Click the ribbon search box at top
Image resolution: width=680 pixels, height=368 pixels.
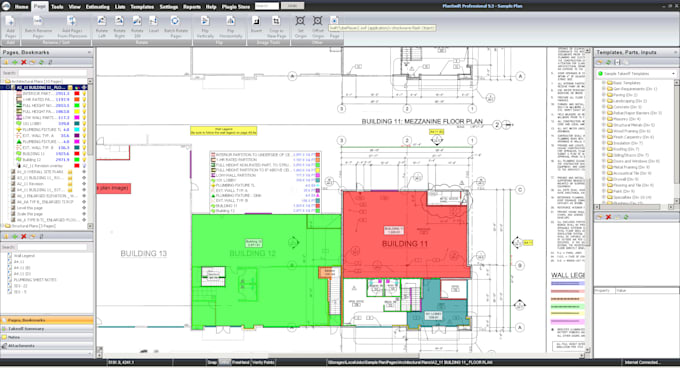pos(267,6)
